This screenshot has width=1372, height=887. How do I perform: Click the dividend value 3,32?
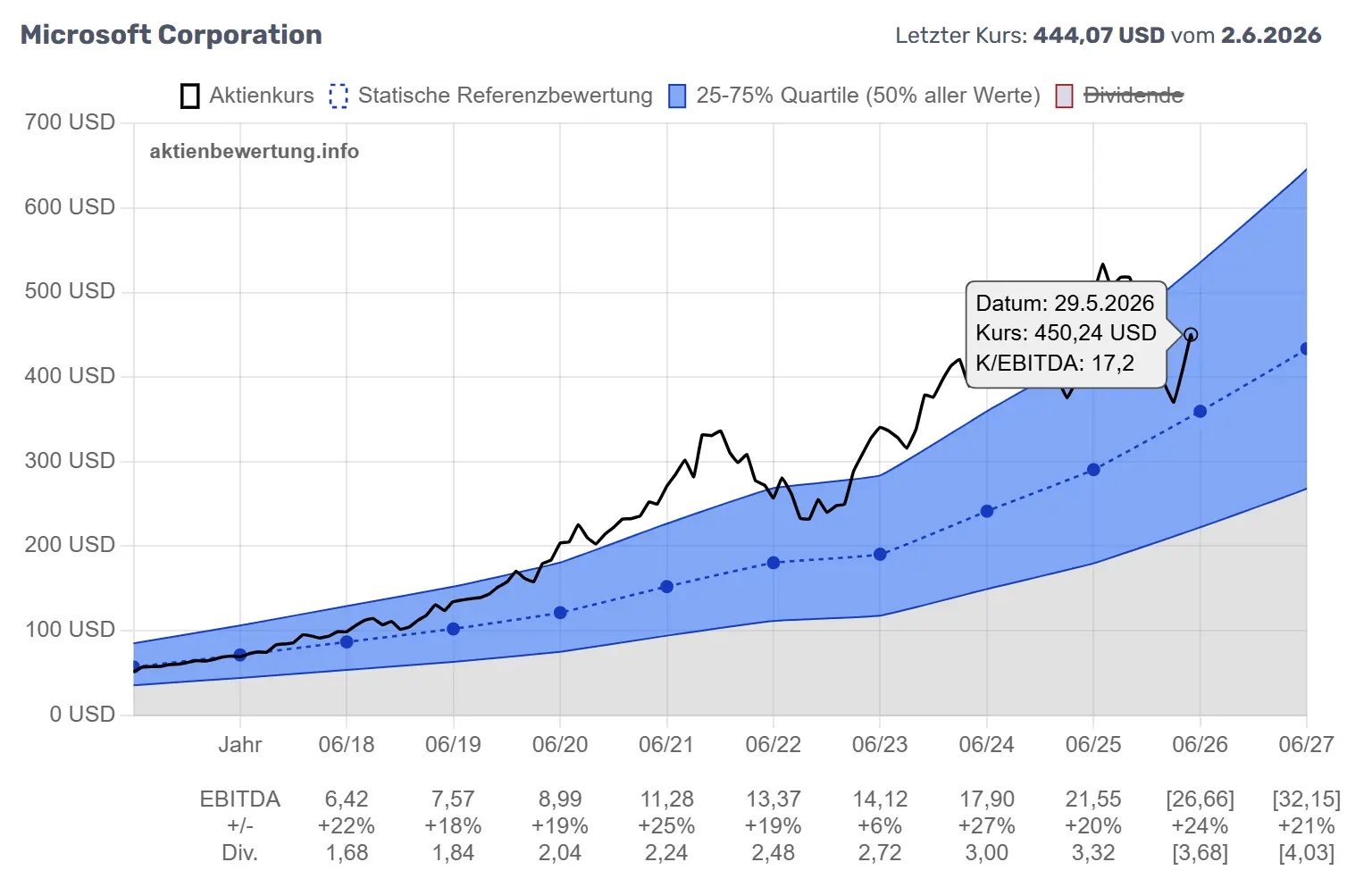point(1093,853)
